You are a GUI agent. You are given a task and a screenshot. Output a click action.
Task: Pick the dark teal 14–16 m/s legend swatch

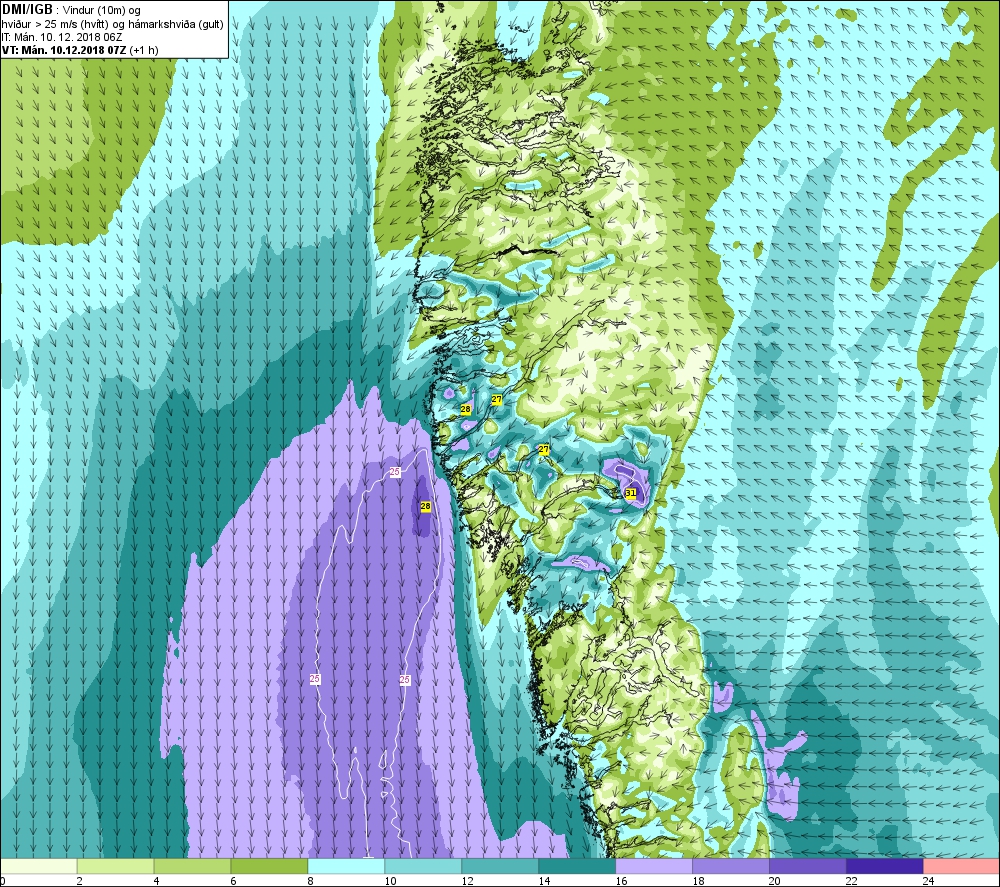(577, 866)
